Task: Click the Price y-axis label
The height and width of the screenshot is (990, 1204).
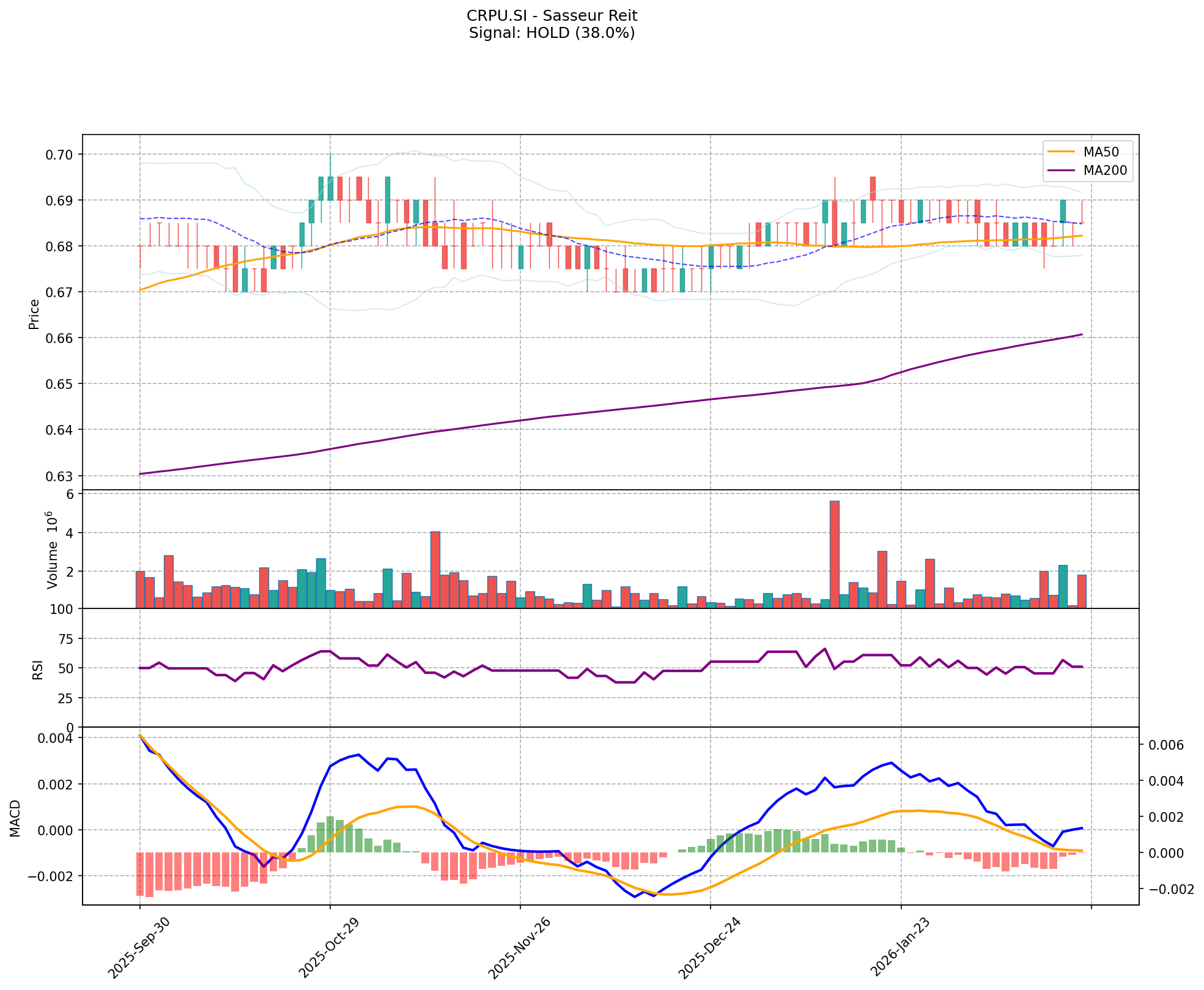Action: click(34, 314)
